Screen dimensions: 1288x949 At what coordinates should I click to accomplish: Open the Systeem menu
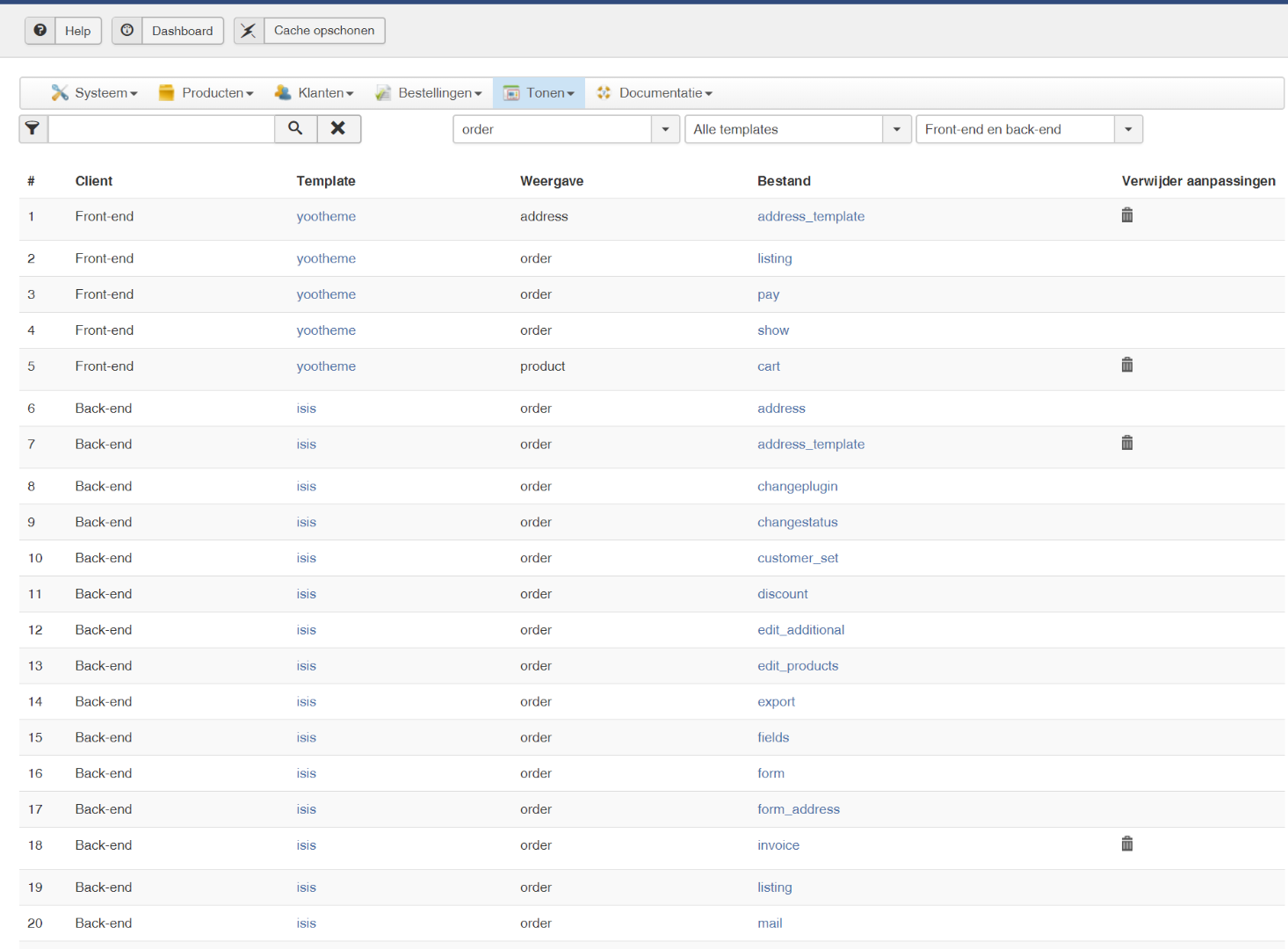95,93
